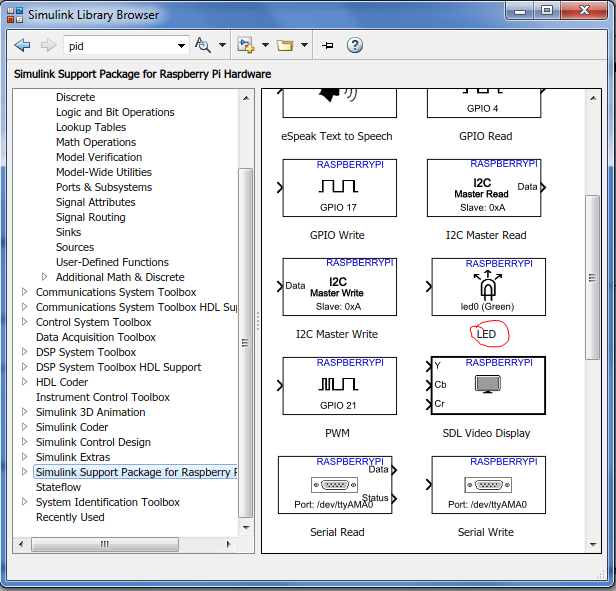Open the help question mark icon

point(354,45)
